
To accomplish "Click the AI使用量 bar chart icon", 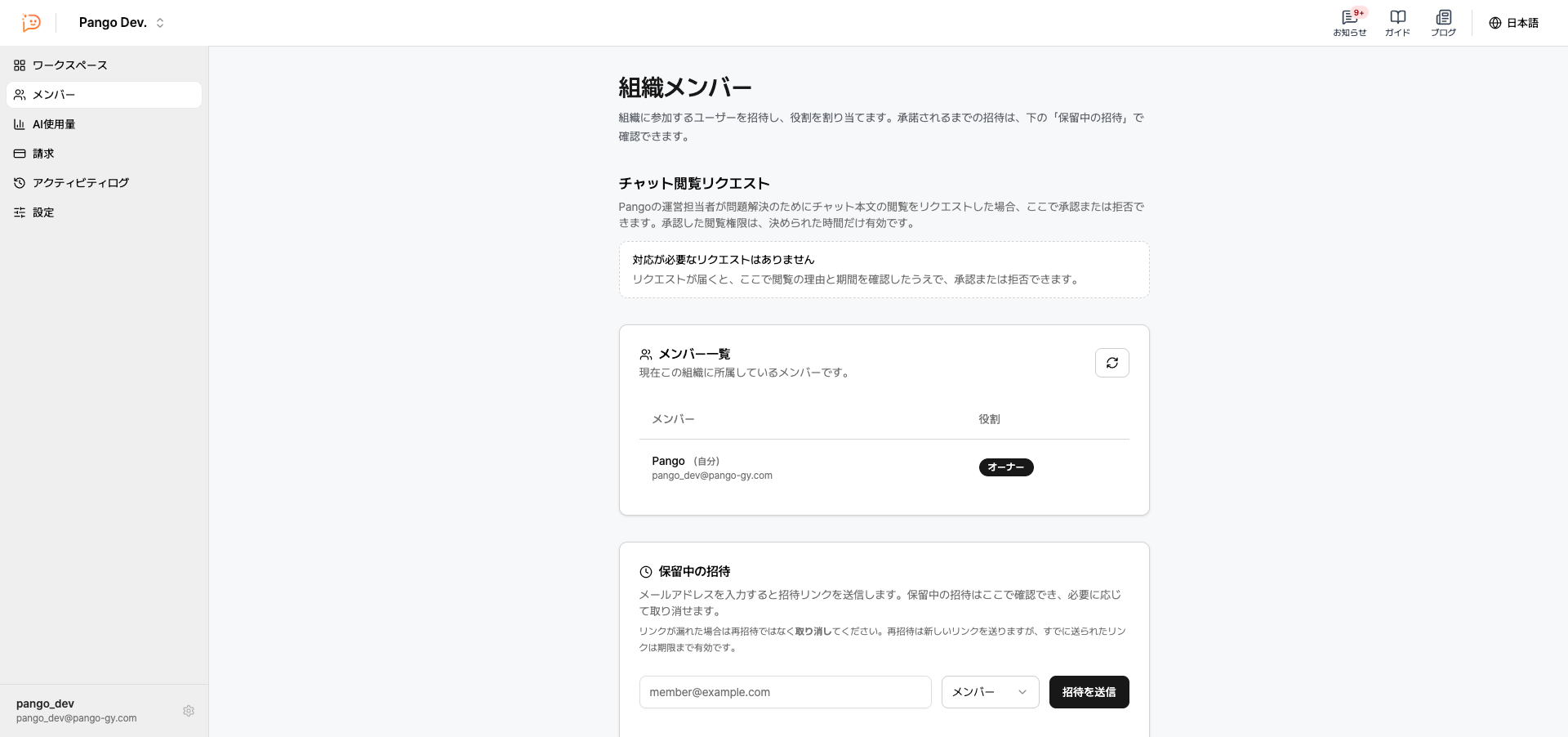I will 20,124.
